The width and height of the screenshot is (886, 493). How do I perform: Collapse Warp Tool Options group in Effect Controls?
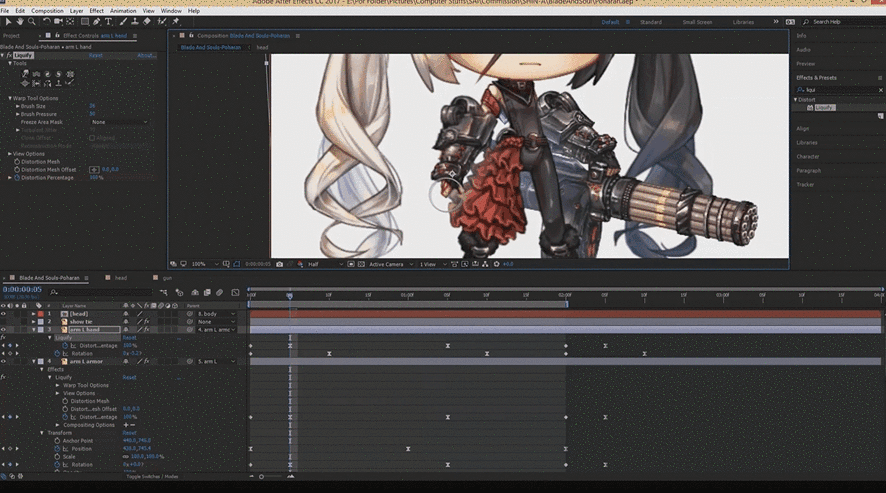10,98
